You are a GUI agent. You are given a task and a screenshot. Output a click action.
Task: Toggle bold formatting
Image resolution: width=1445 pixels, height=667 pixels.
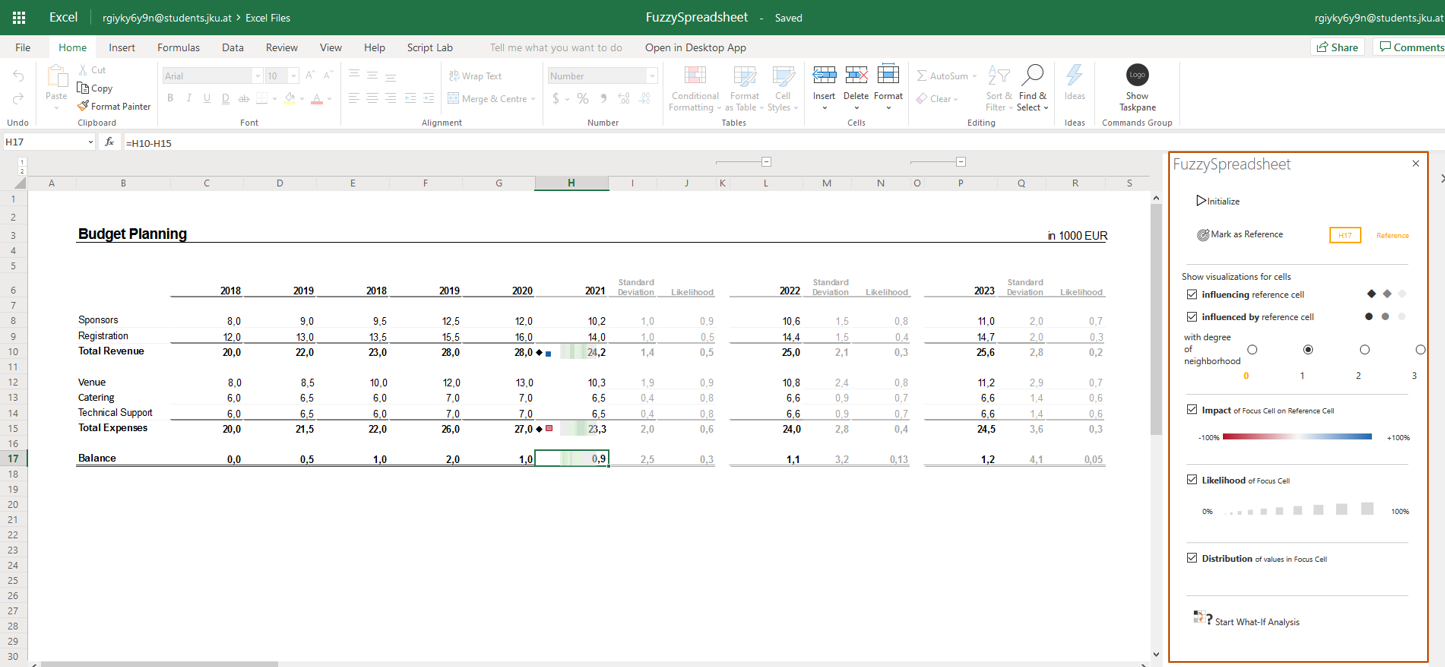(x=170, y=98)
